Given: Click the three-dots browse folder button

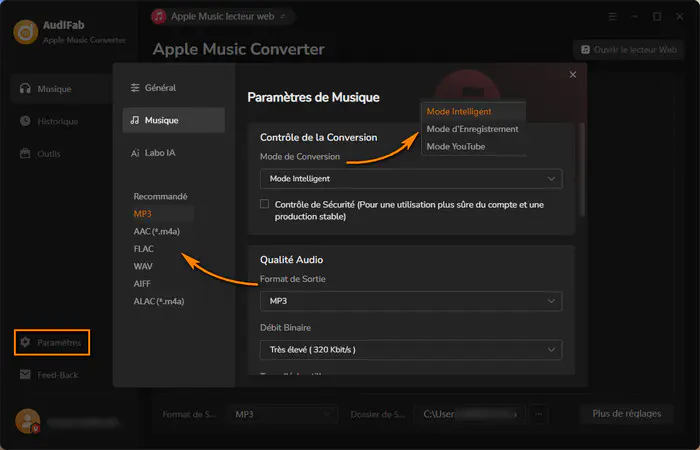Looking at the screenshot, I should pyautogui.click(x=539, y=414).
